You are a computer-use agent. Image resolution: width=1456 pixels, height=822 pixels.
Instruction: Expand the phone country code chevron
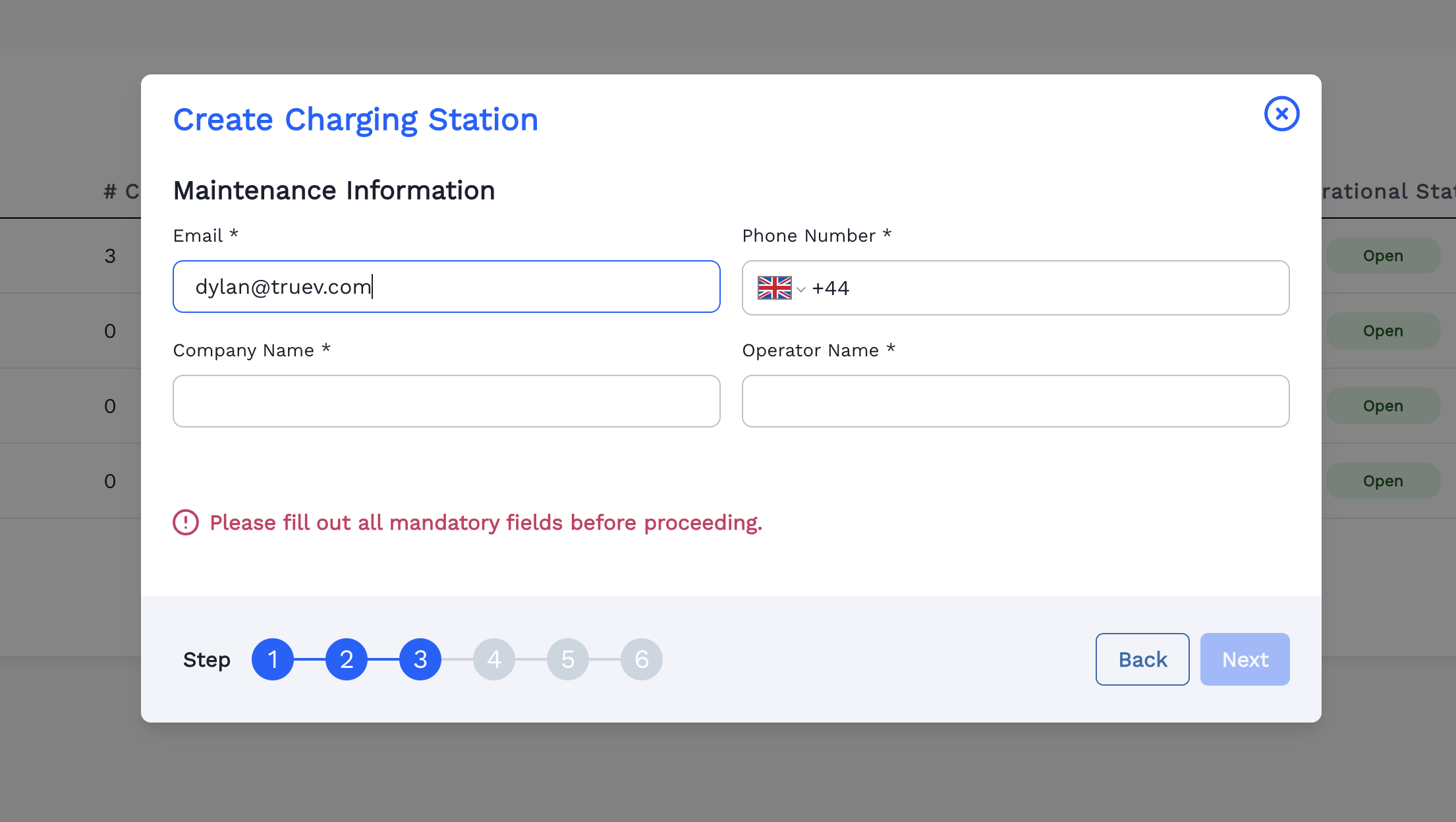click(x=801, y=289)
